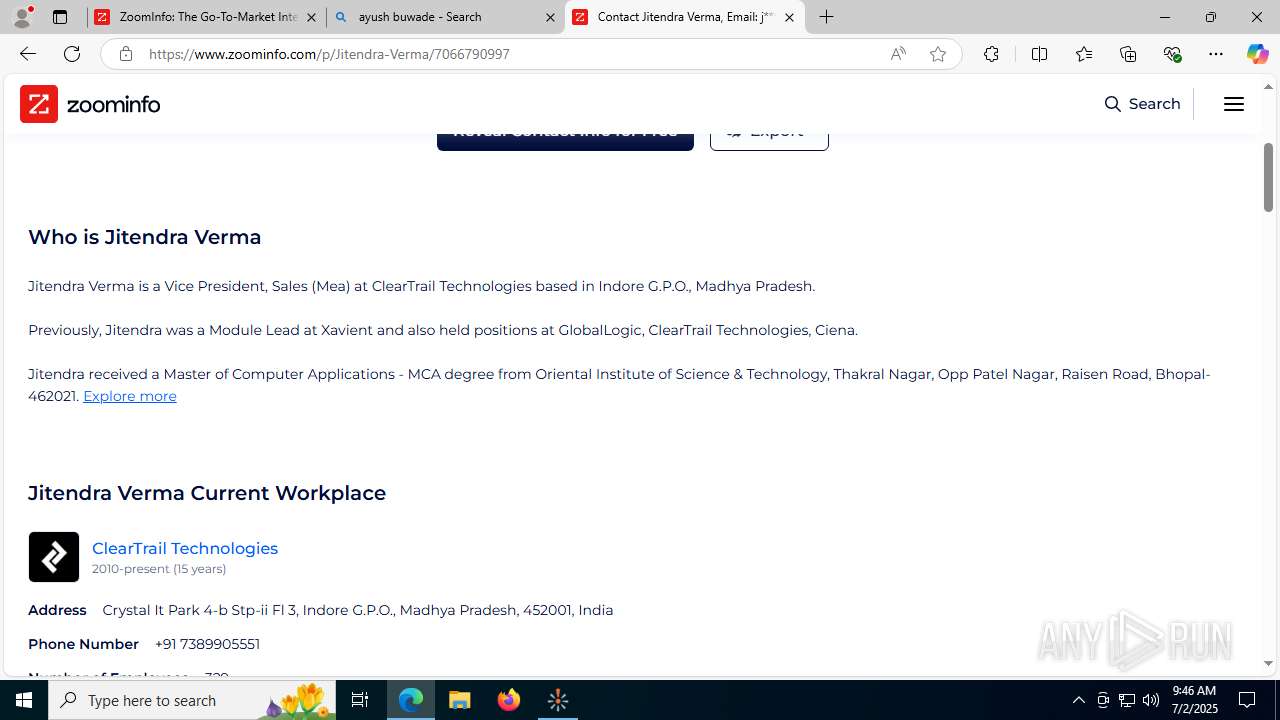The height and width of the screenshot is (720, 1280).
Task: Open the ZoomInfo Search button
Action: coord(1142,104)
